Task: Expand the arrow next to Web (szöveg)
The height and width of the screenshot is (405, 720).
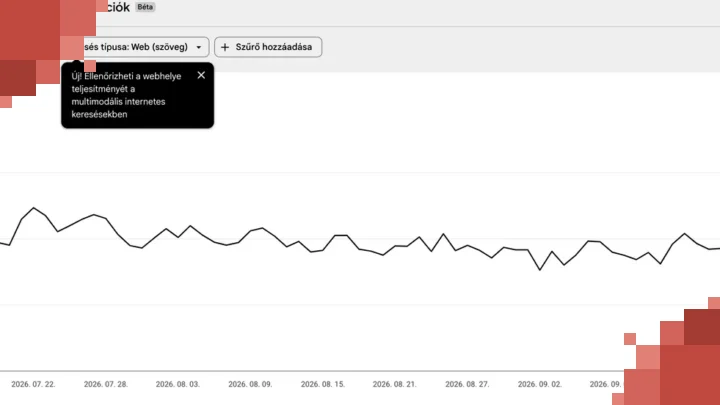Action: point(199,47)
